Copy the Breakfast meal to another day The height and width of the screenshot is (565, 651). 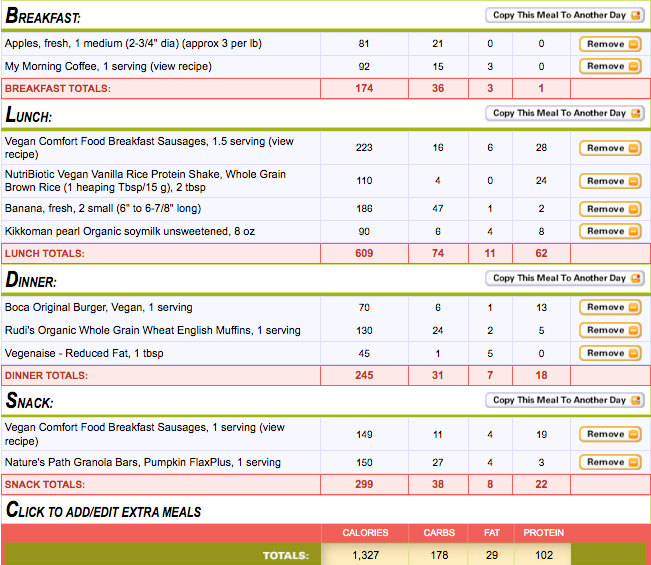tap(565, 16)
